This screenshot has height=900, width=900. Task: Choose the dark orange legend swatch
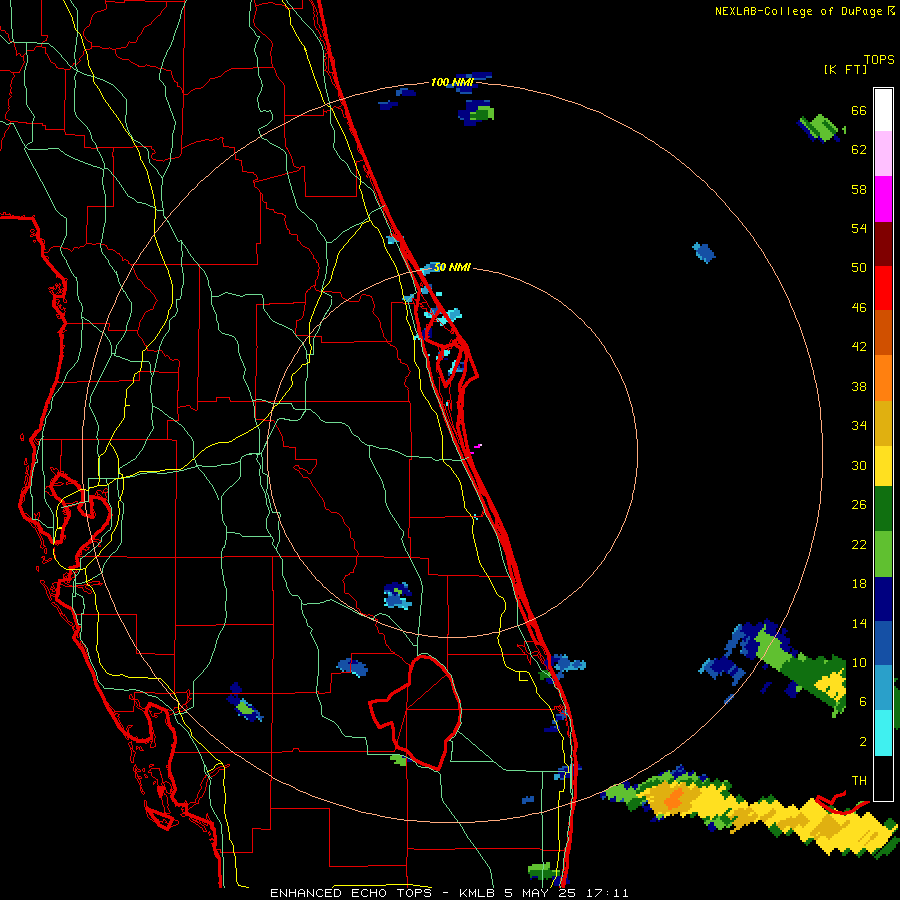883,333
